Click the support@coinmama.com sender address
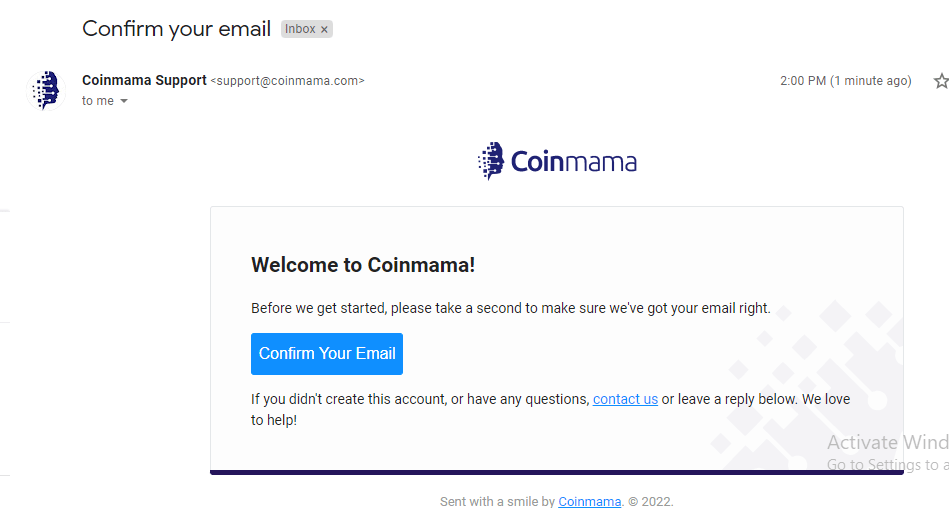This screenshot has height=508, width=949. 287,81
